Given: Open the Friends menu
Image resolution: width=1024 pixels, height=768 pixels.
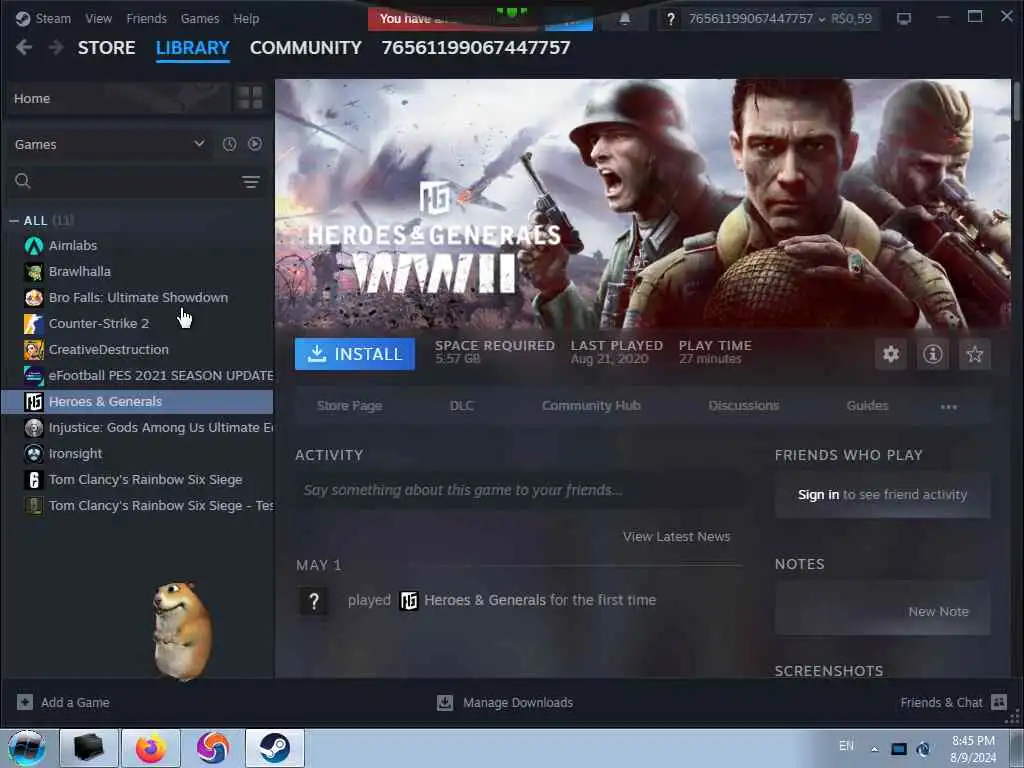Looking at the screenshot, I should [x=146, y=19].
